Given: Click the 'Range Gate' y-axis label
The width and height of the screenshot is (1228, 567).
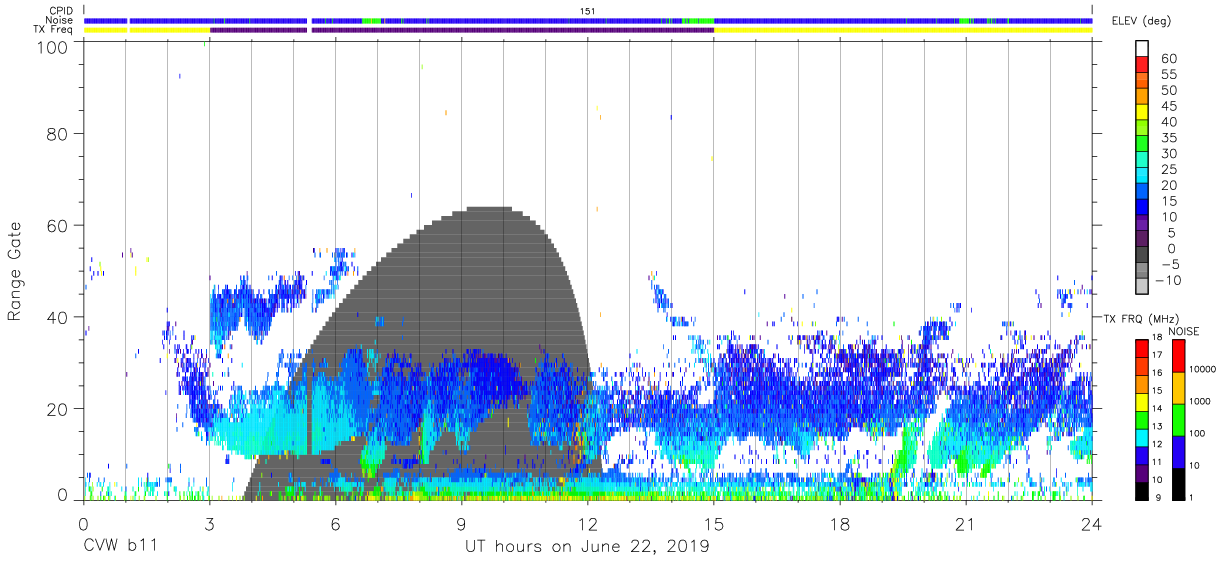Looking at the screenshot, I should click(x=15, y=272).
